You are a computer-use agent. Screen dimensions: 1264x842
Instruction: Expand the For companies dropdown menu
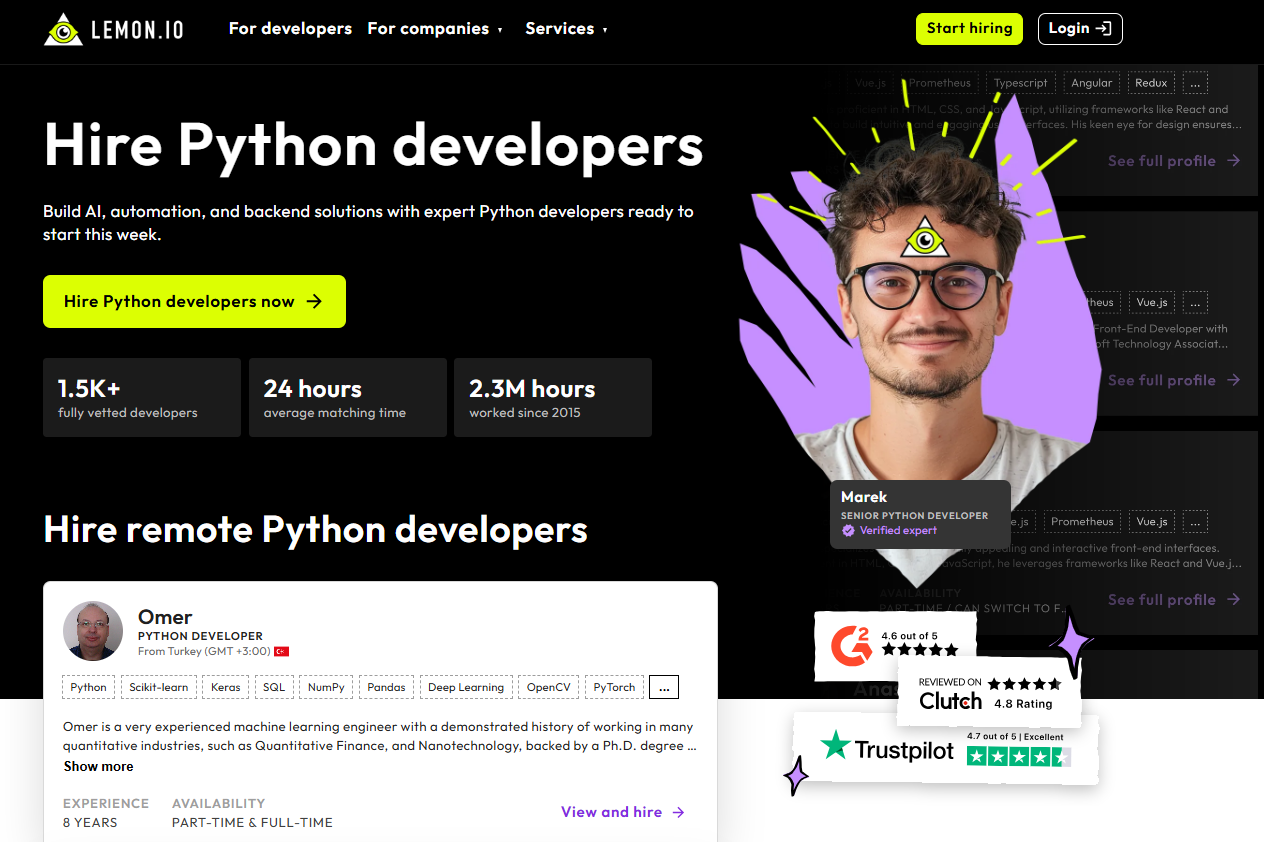435,29
